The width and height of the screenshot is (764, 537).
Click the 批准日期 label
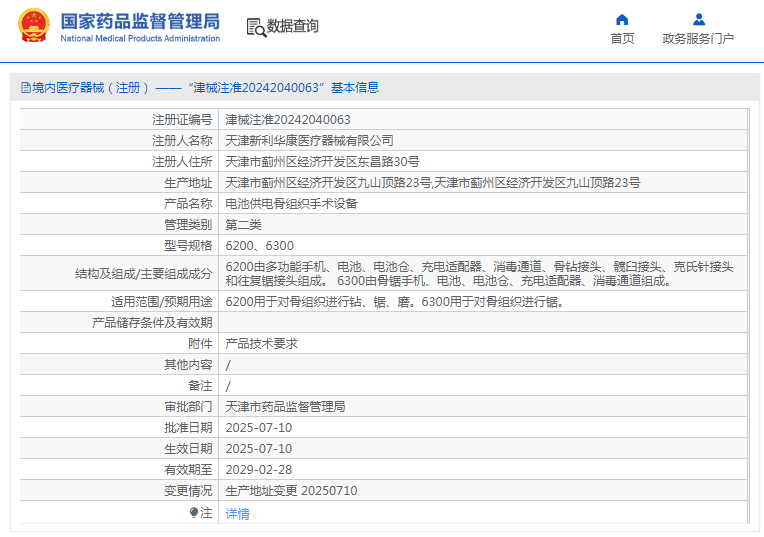click(x=188, y=428)
